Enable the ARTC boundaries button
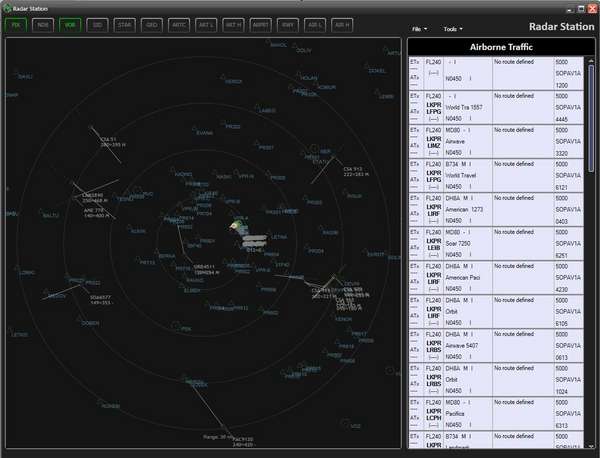600x458 pixels. click(179, 25)
